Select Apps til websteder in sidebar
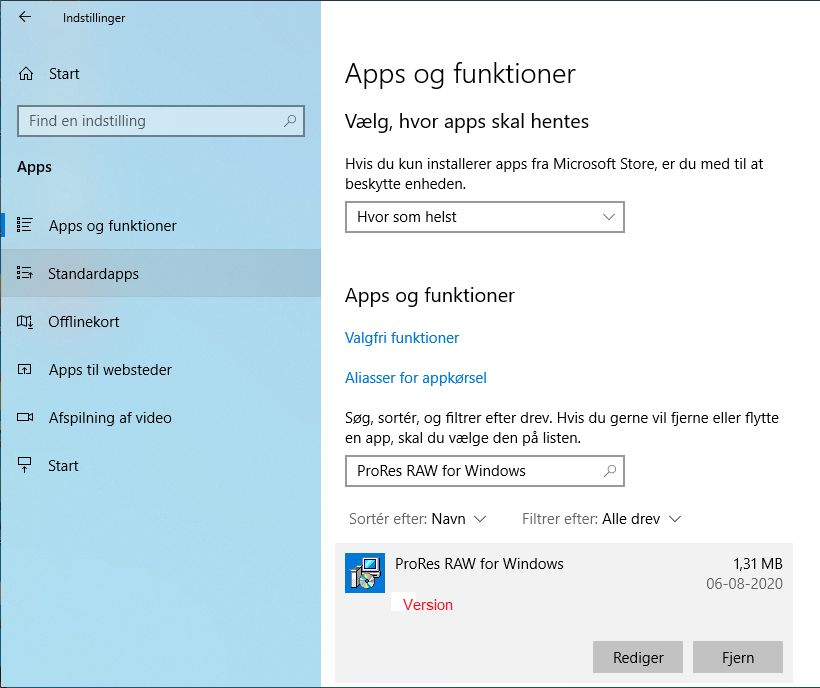The width and height of the screenshot is (820, 688). 161,370
